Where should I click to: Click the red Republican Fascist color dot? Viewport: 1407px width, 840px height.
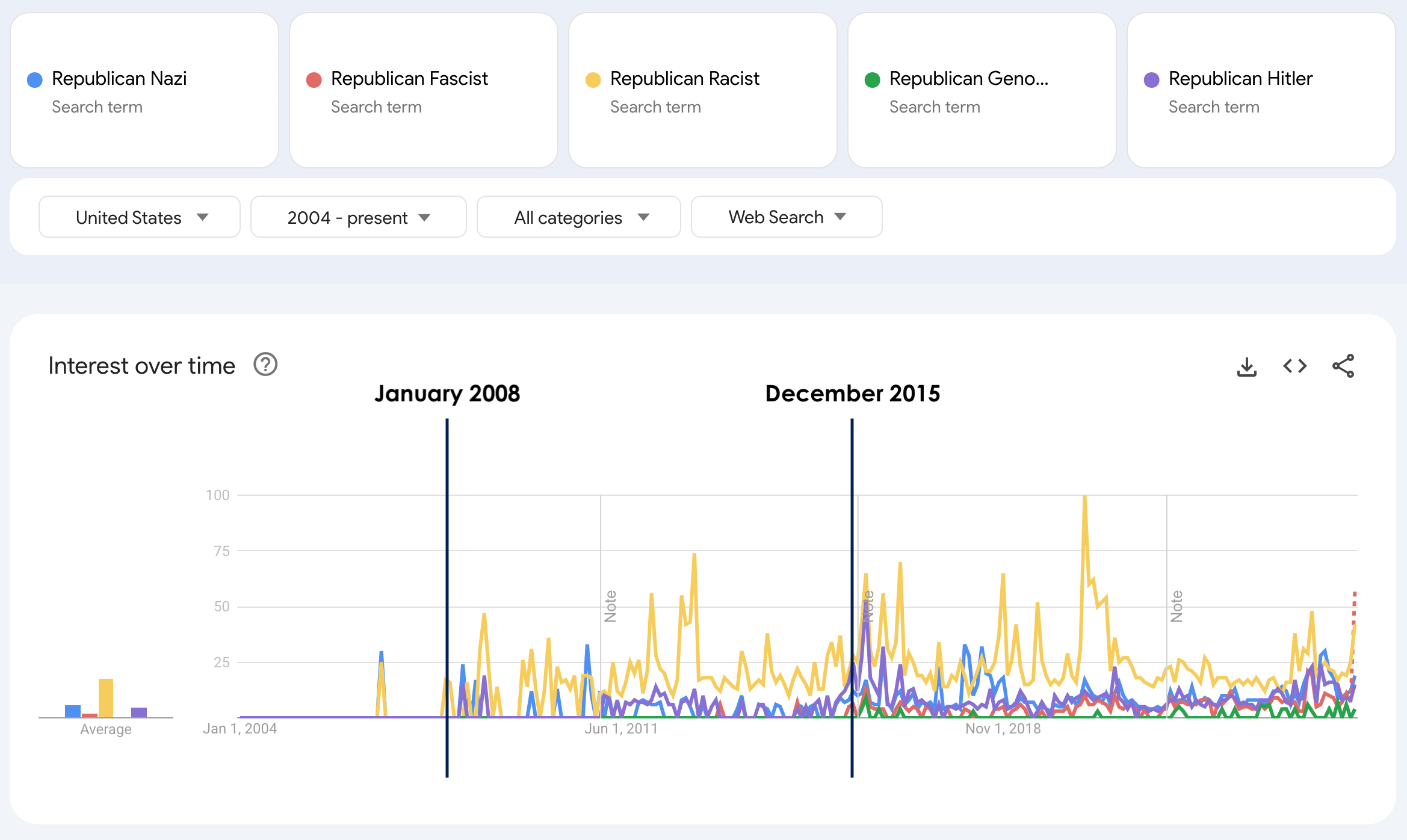click(x=314, y=79)
